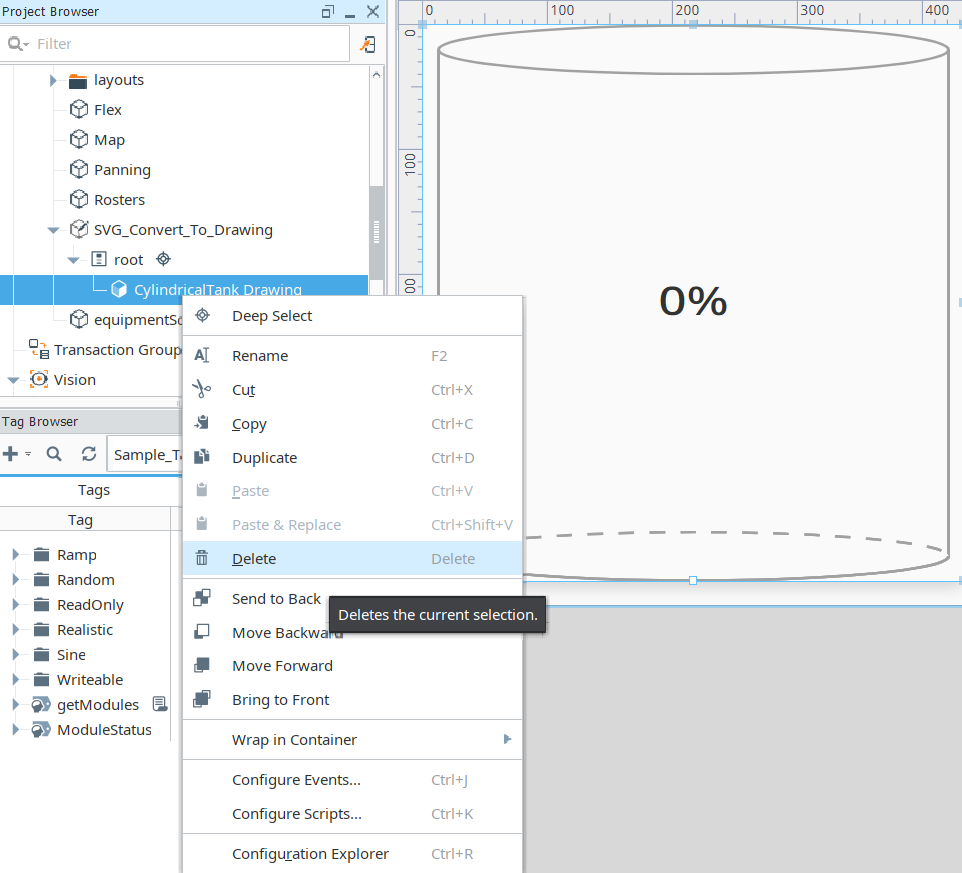Refresh the Tag Browser
962x873 pixels.
pos(88,453)
